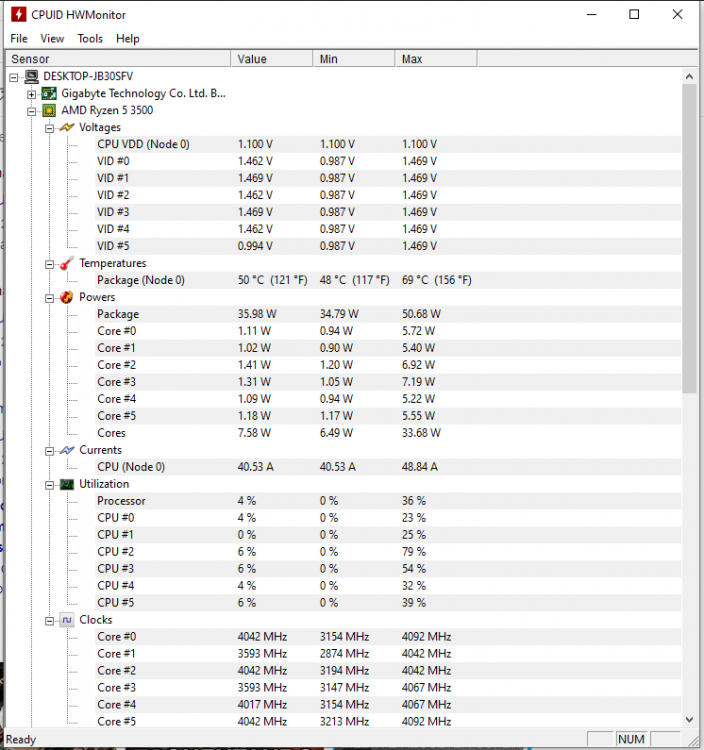Click the 79 % max CPU #2 value
Image resolution: width=704 pixels, height=750 pixels.
click(414, 551)
